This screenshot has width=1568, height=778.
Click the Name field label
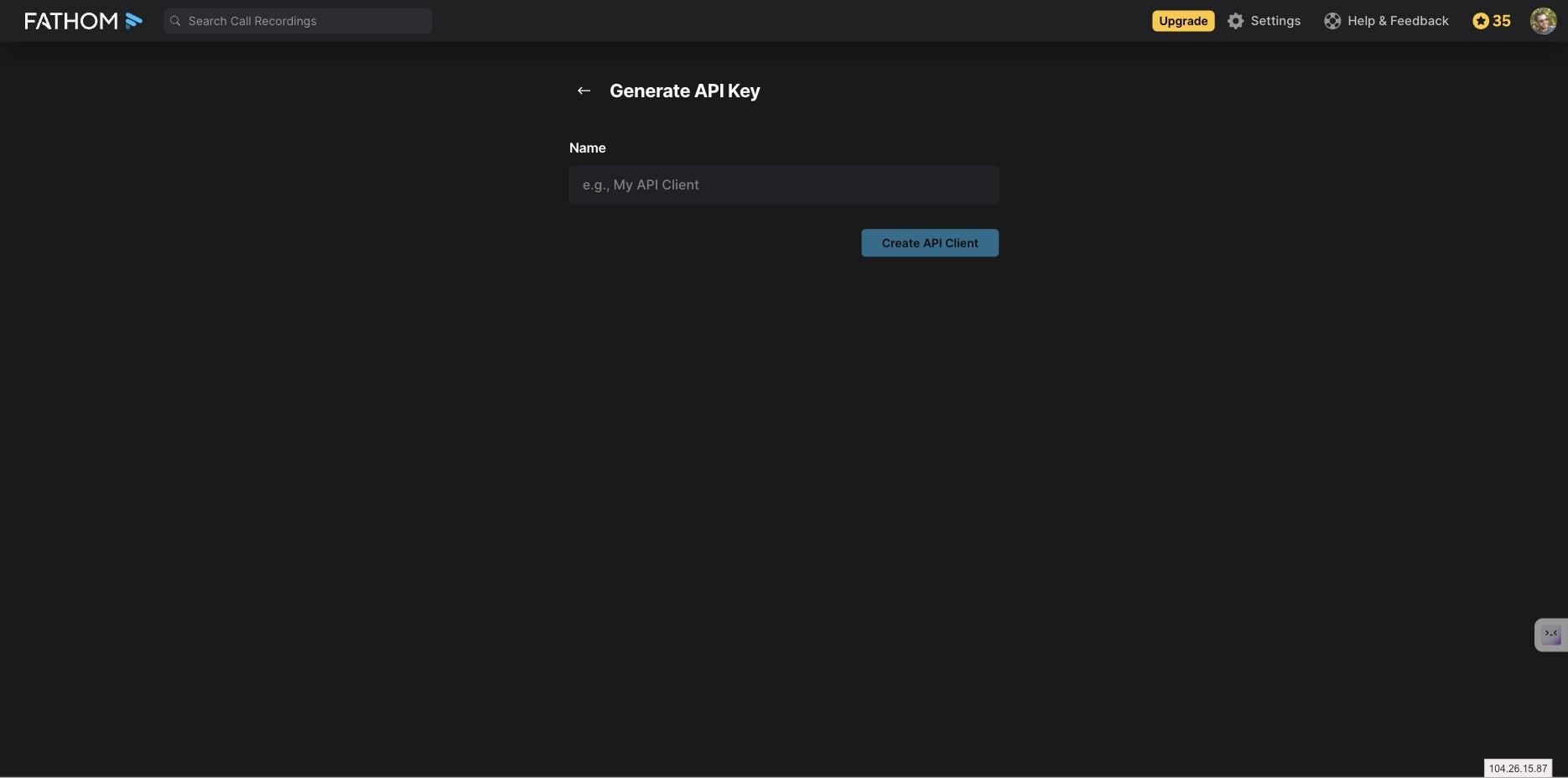[587, 148]
